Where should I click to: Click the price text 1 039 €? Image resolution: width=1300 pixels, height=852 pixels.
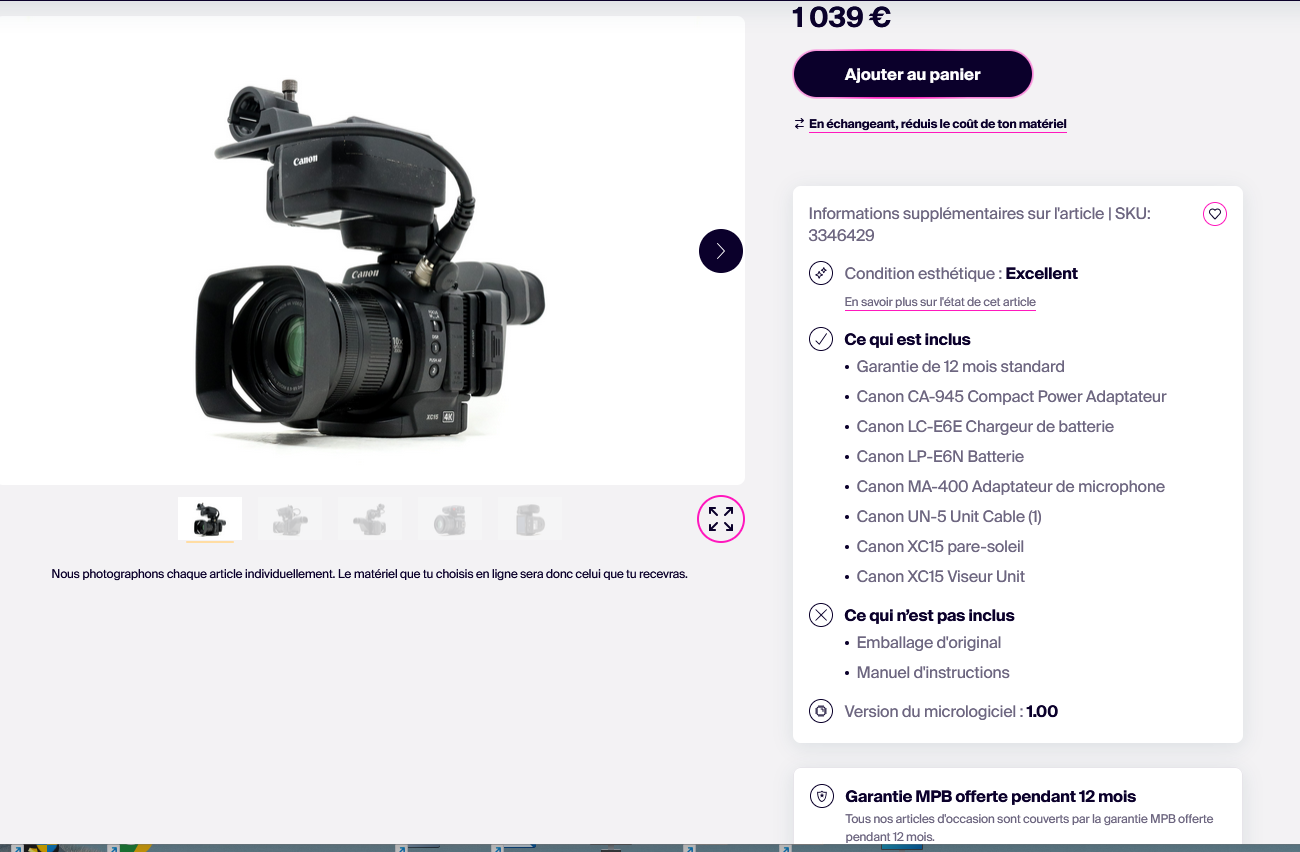tap(841, 17)
